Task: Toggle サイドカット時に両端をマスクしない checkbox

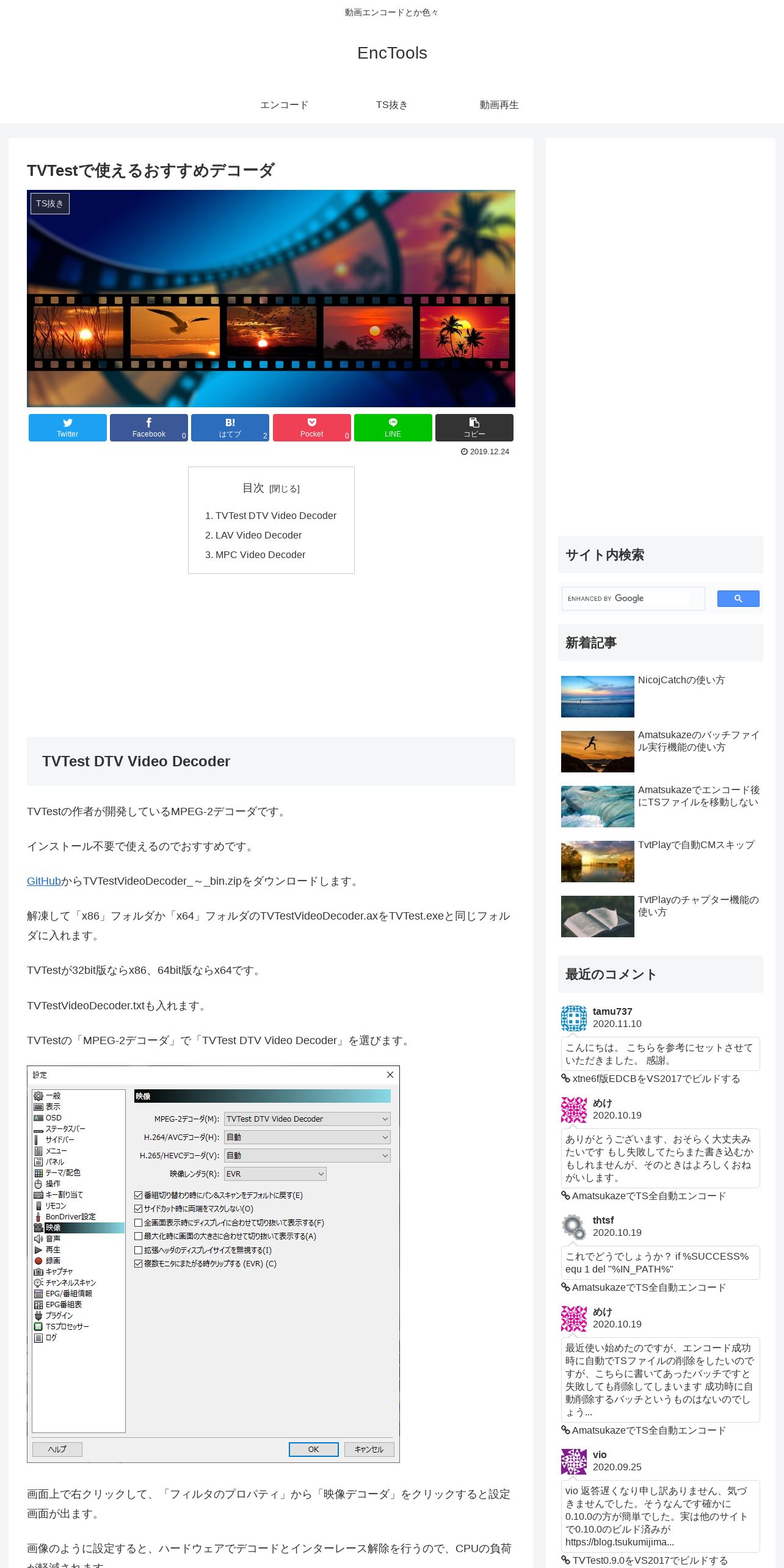Action: [139, 1208]
